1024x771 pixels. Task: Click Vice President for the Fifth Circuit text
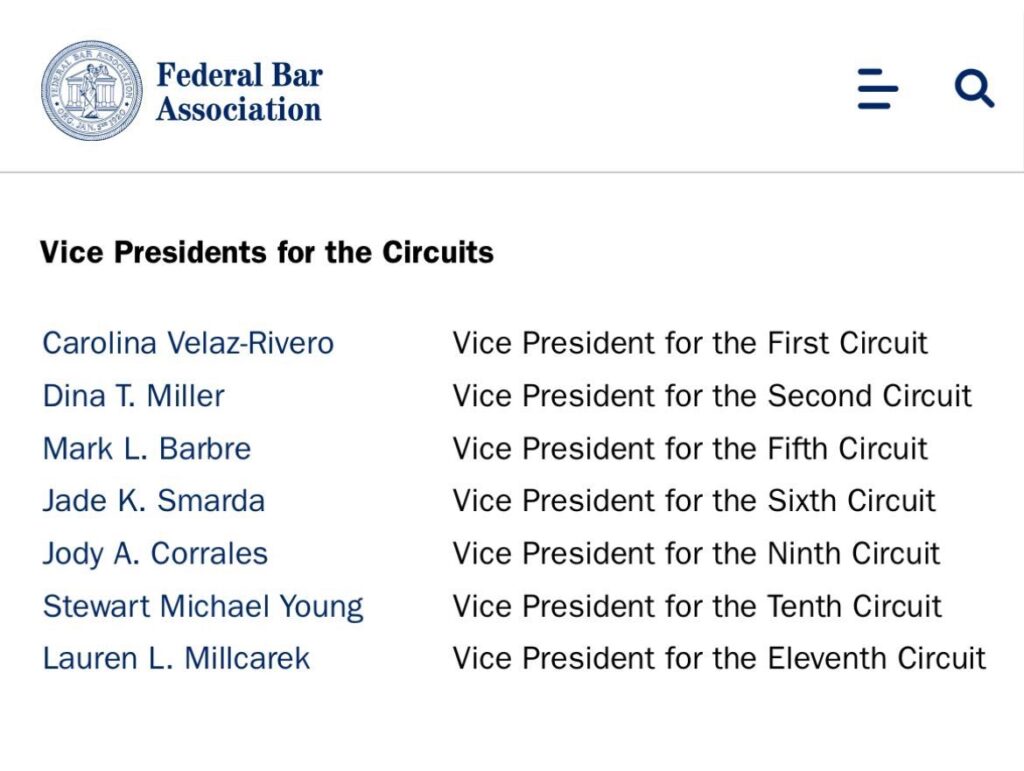690,448
